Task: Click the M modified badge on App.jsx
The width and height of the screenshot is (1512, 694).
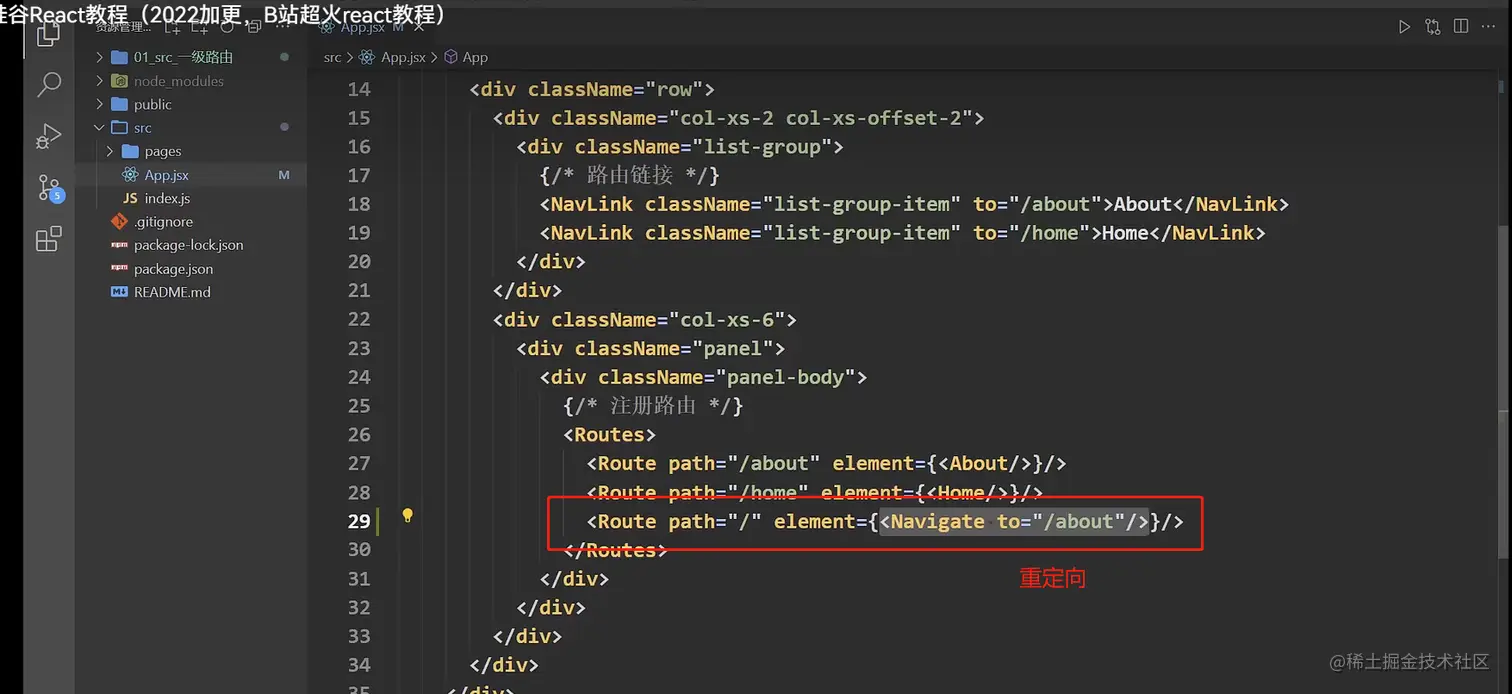Action: tap(284, 175)
